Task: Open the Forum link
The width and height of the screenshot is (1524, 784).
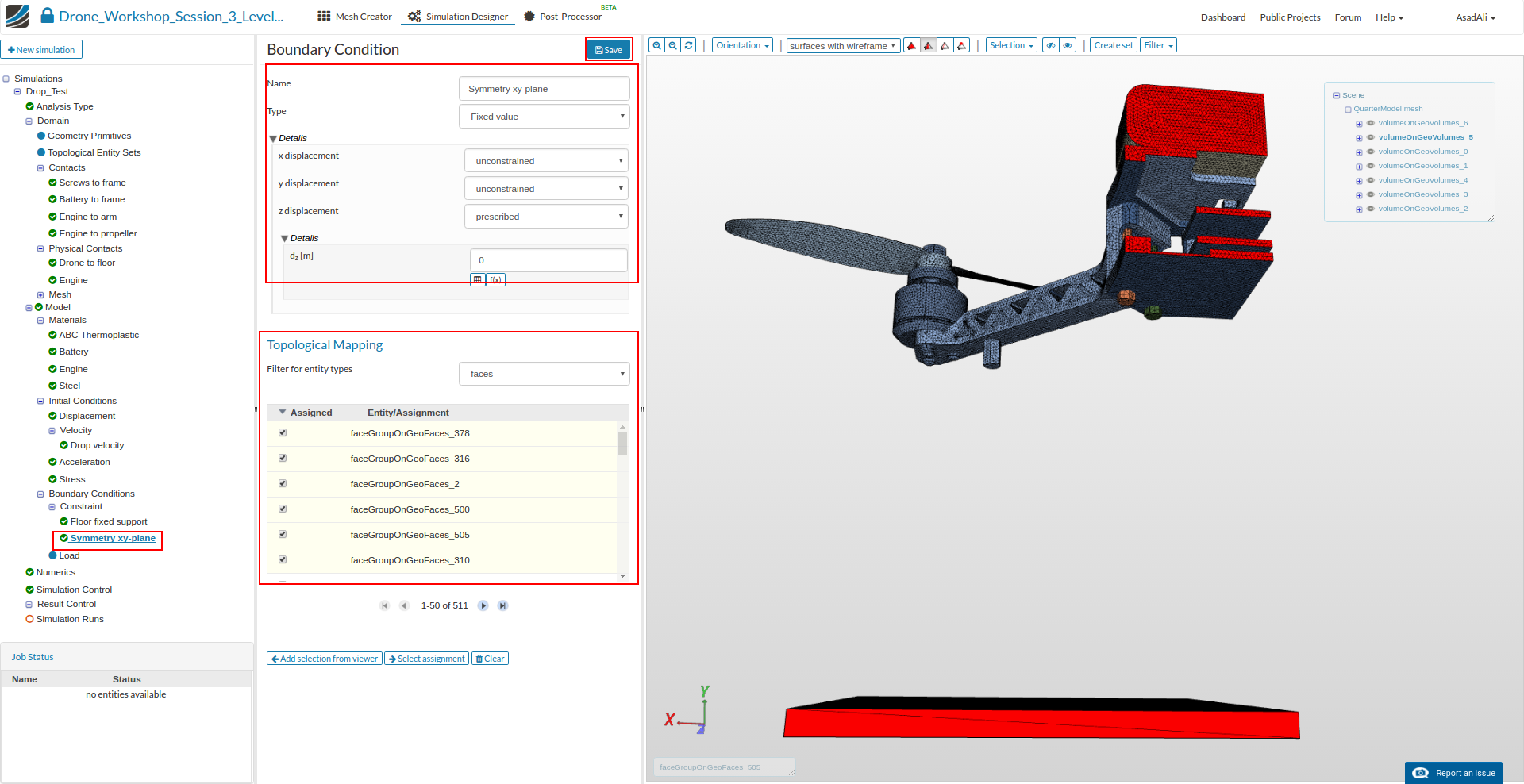Action: (1348, 17)
